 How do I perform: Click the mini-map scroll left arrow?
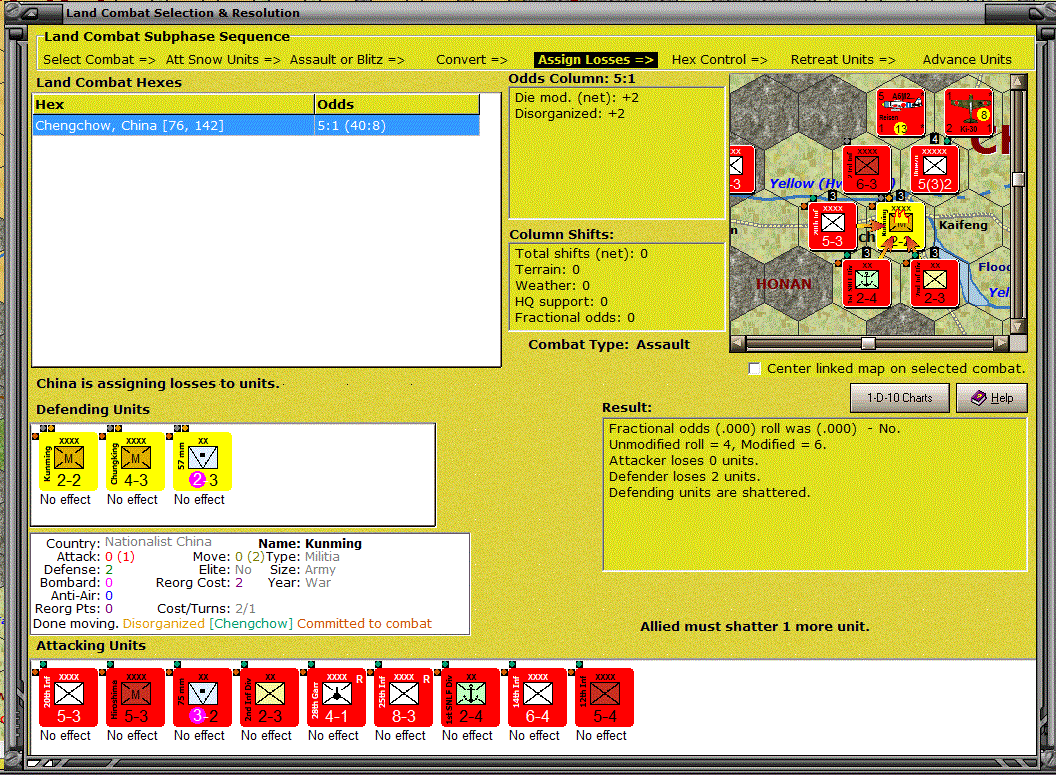point(738,343)
